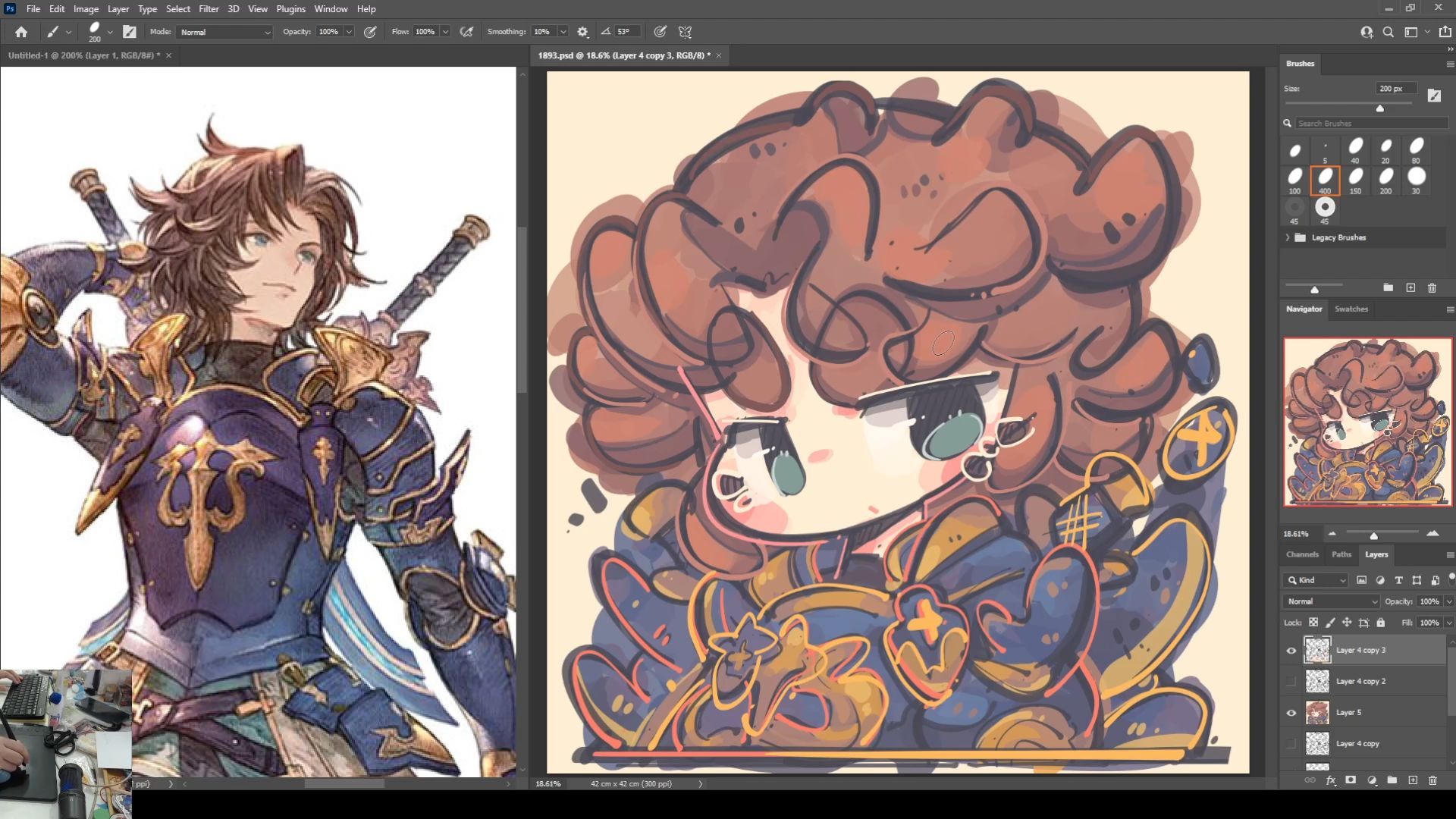Switch to Untitled-1 document tab

pyautogui.click(x=83, y=55)
